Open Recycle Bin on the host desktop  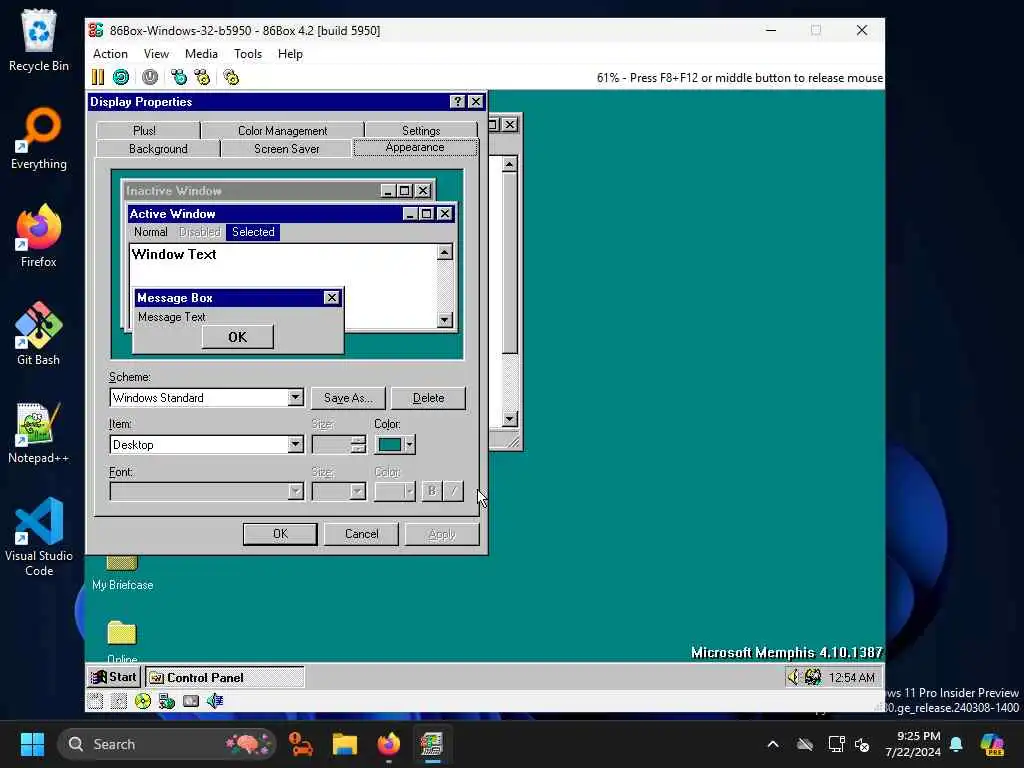coord(39,40)
